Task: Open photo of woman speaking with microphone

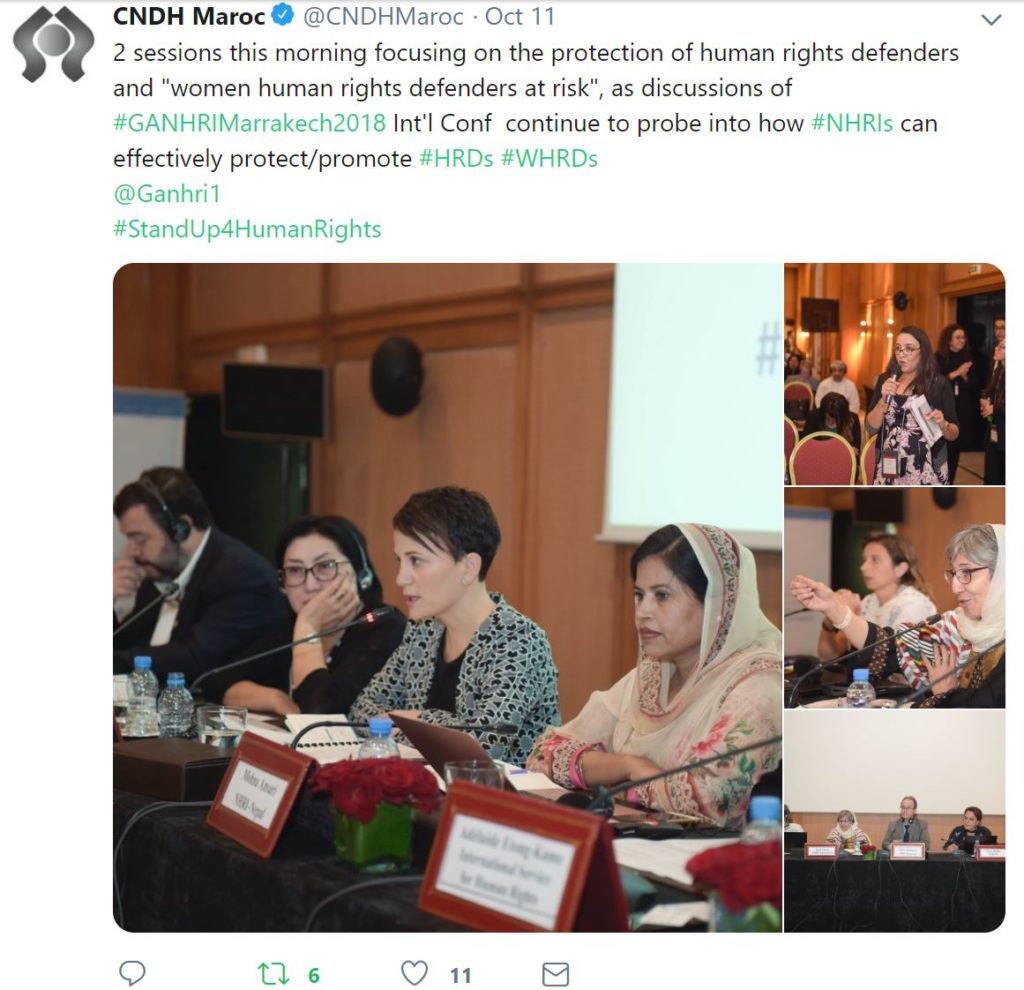Action: [895, 374]
